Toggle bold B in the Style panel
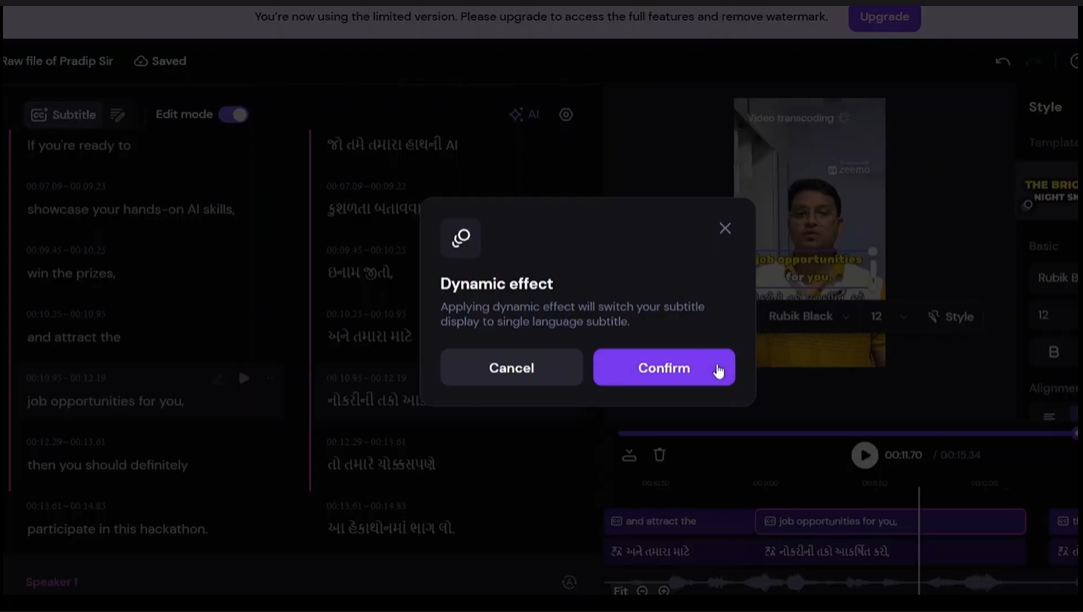The height and width of the screenshot is (612, 1083). click(1053, 352)
